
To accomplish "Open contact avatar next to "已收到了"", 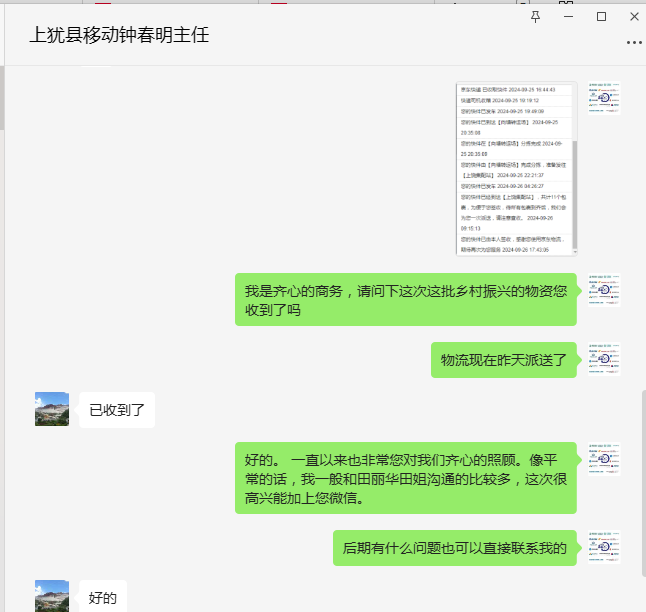I will (52, 408).
